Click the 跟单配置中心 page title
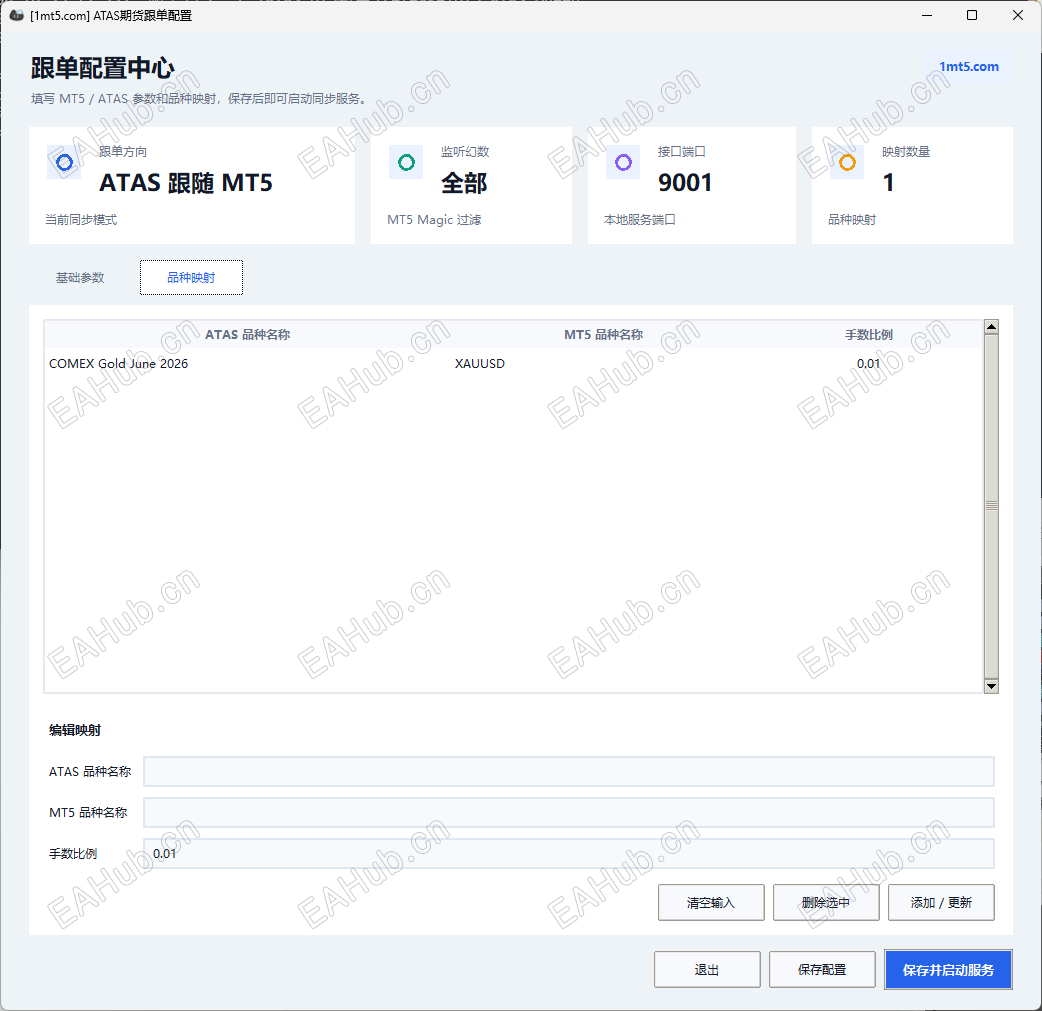This screenshot has height=1011, width=1042. (102, 68)
